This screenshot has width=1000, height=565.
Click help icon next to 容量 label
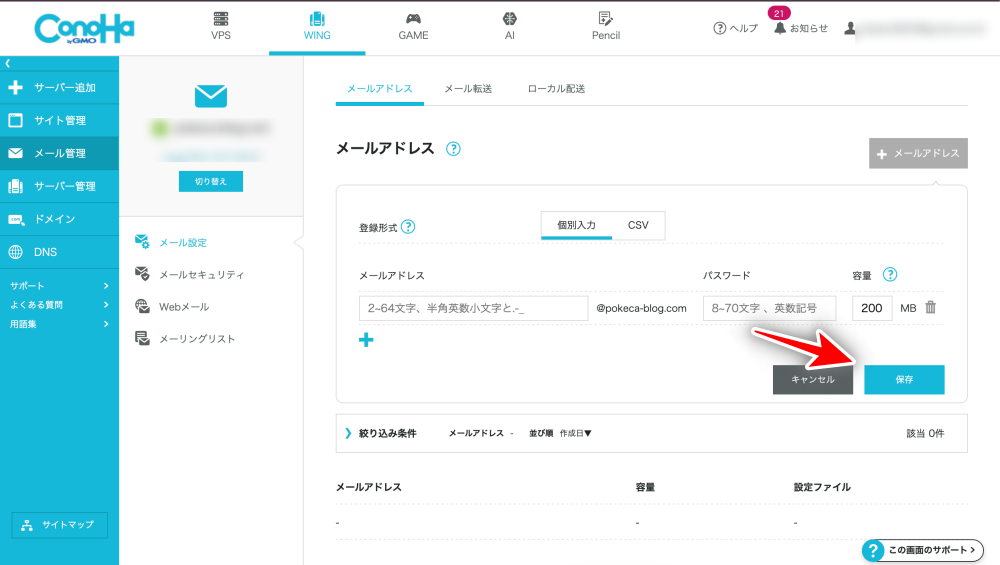tap(890, 275)
